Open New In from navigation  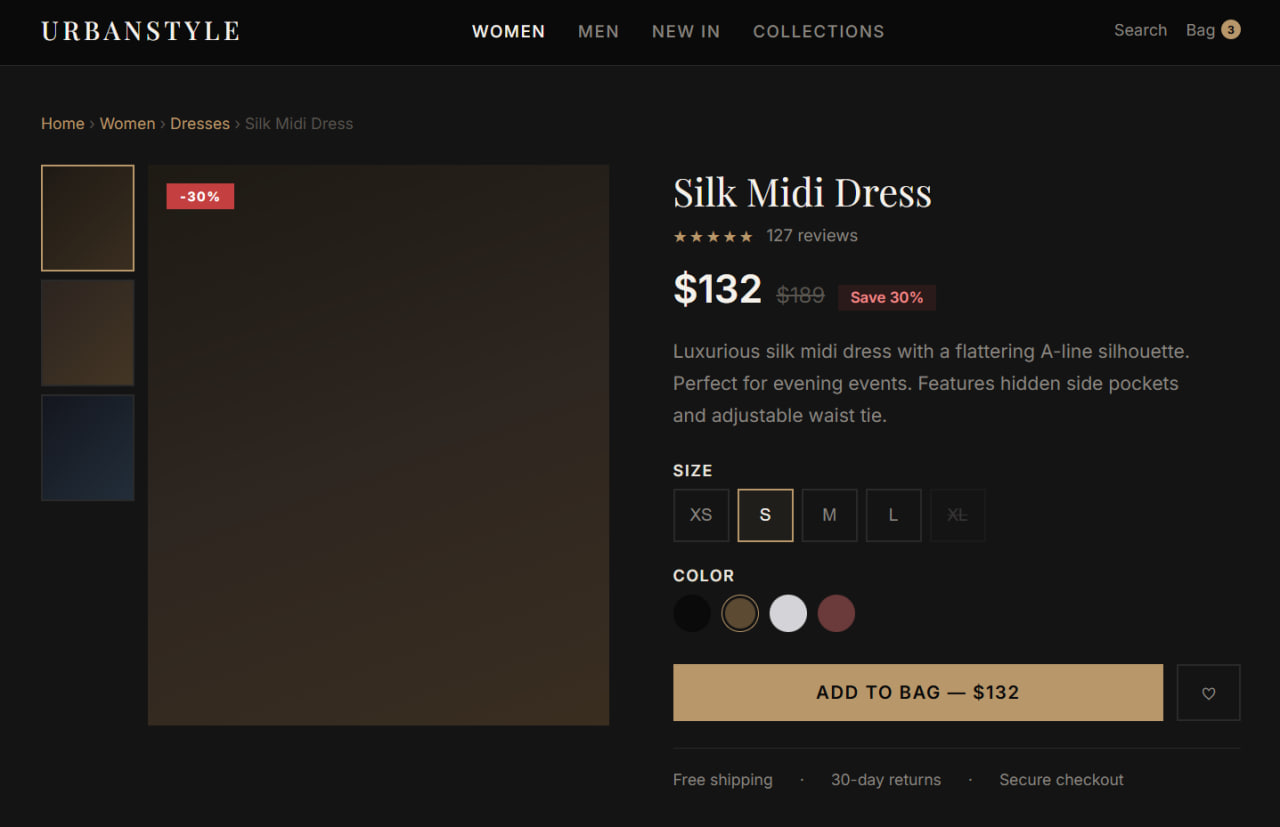(685, 32)
